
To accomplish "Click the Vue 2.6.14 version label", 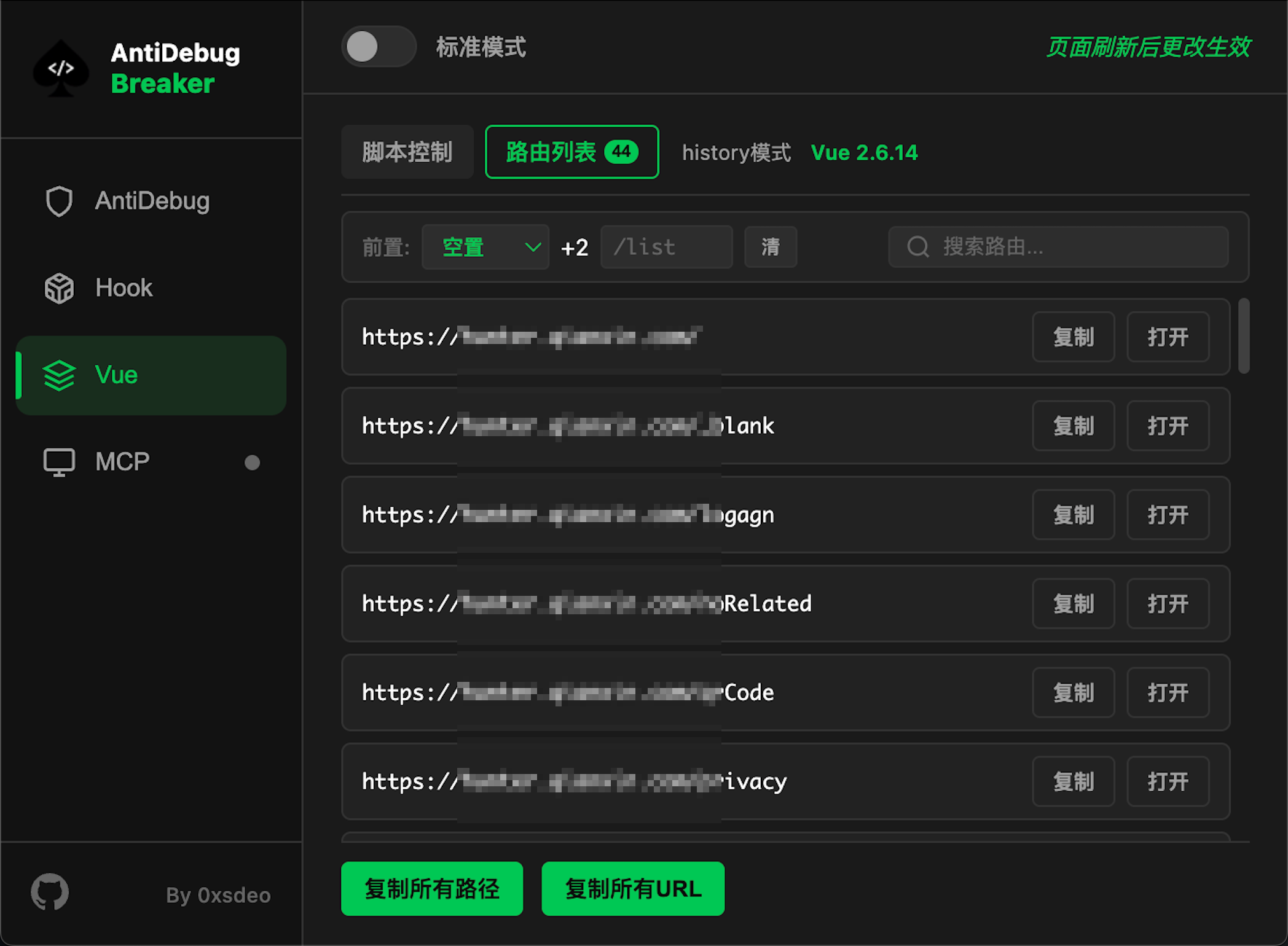I will [864, 152].
